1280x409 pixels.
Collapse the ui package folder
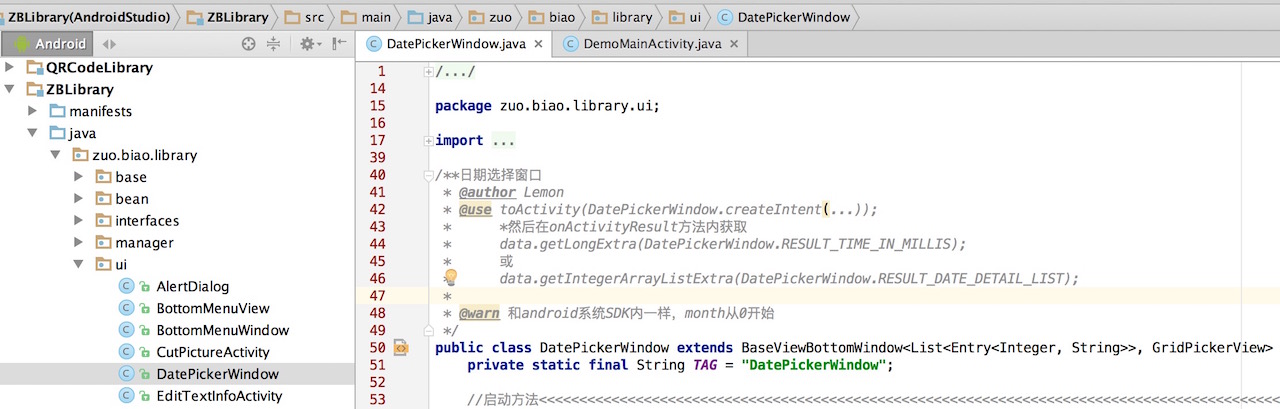(79, 264)
